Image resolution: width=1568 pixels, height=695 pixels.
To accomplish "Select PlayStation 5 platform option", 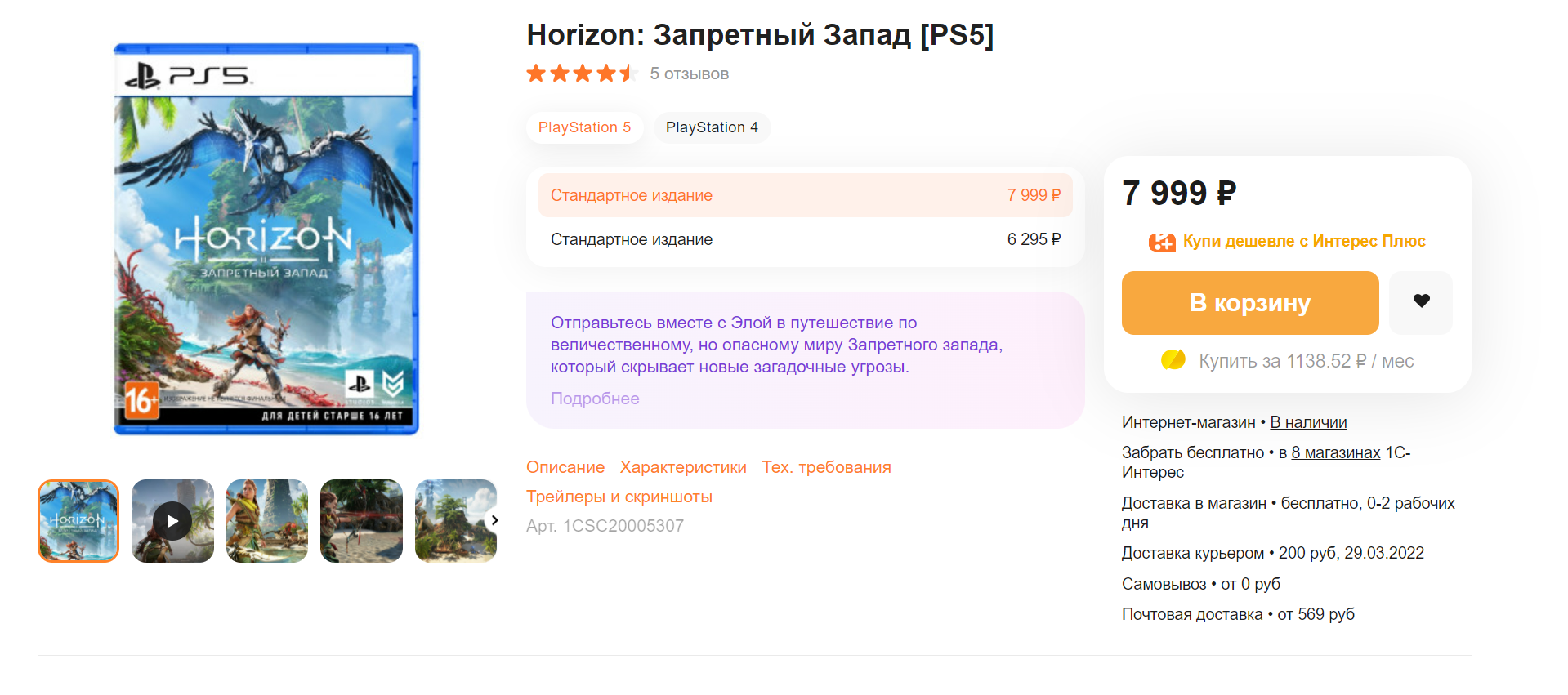I will coord(584,127).
